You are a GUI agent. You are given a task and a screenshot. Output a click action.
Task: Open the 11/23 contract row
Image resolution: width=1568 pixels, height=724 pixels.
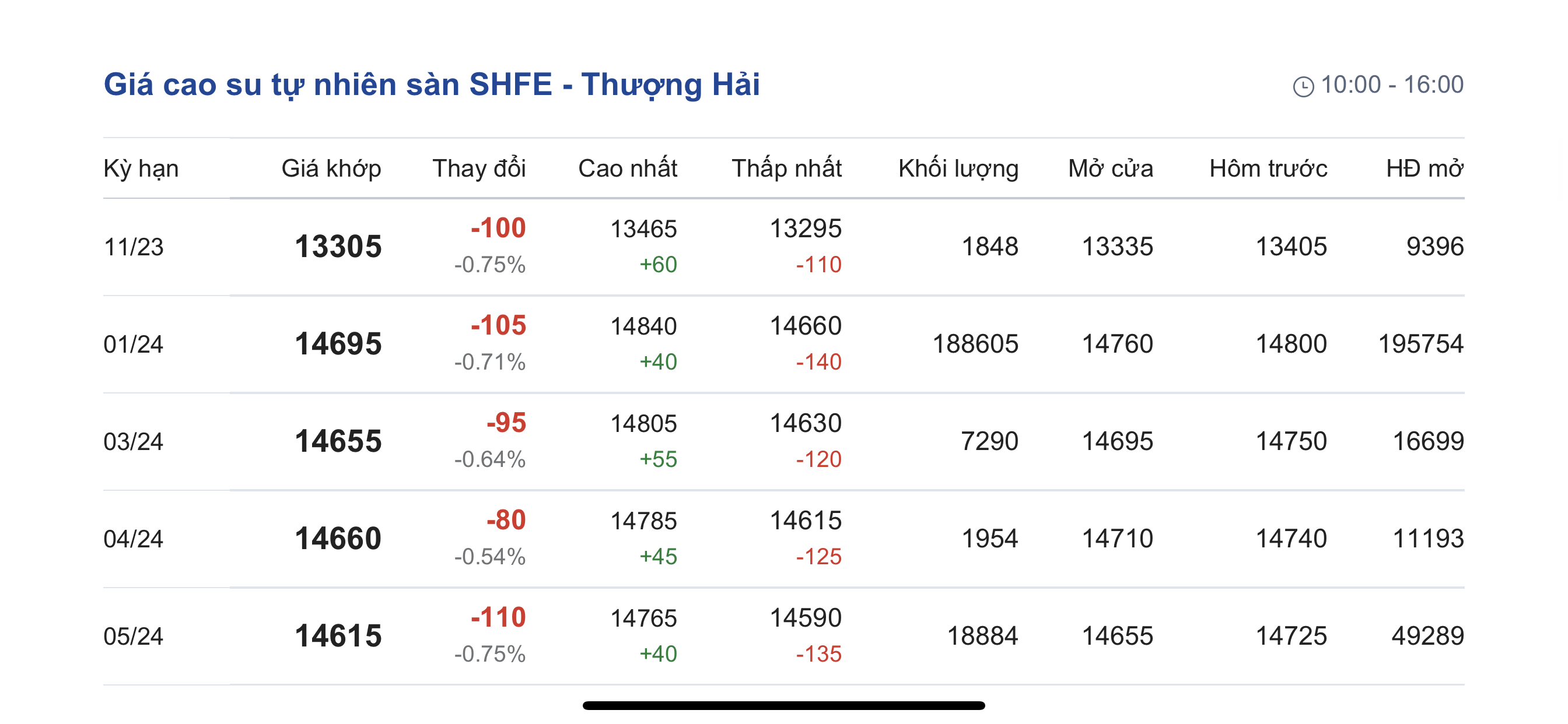click(134, 247)
